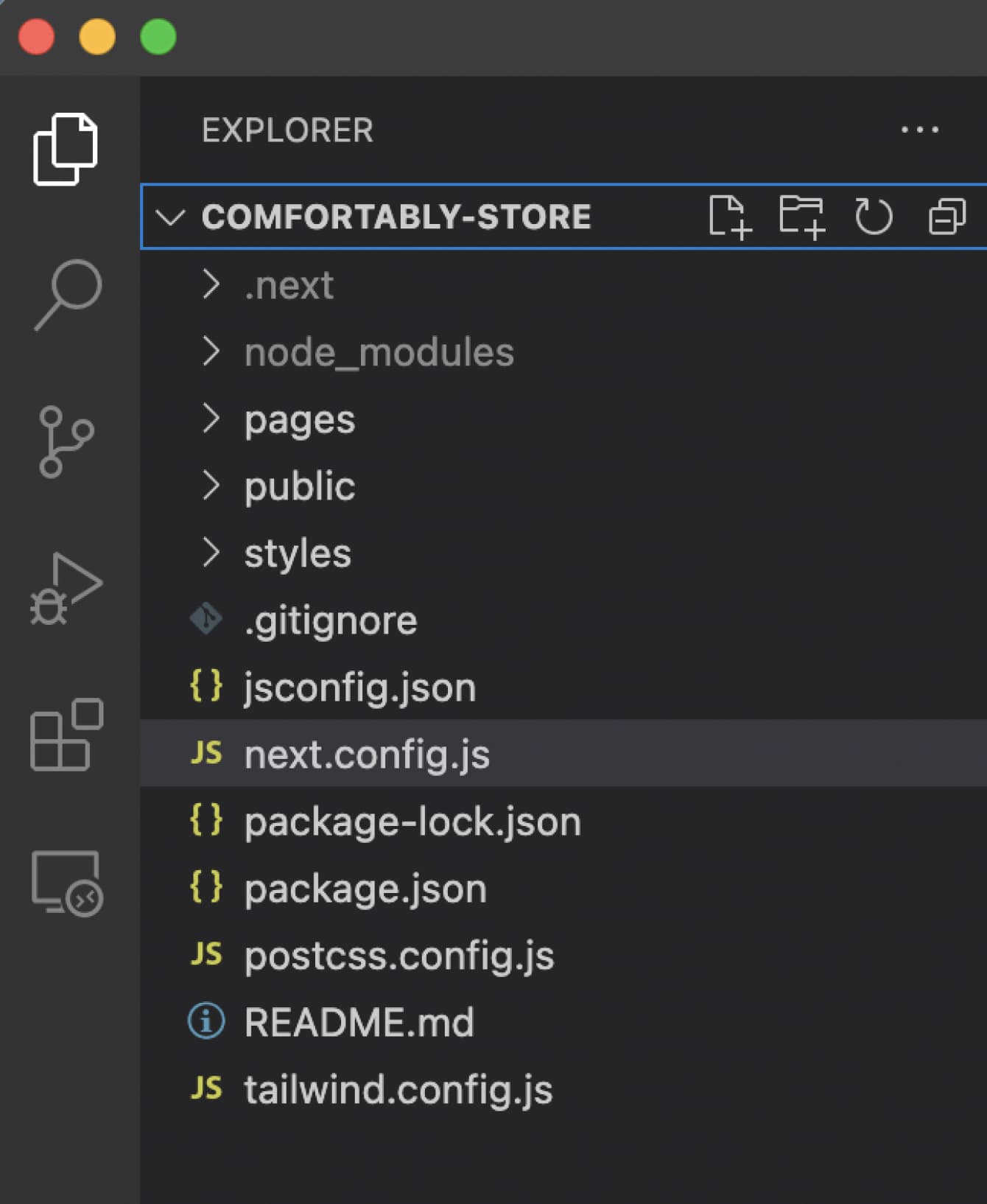Open the Search view icon

coord(67,295)
